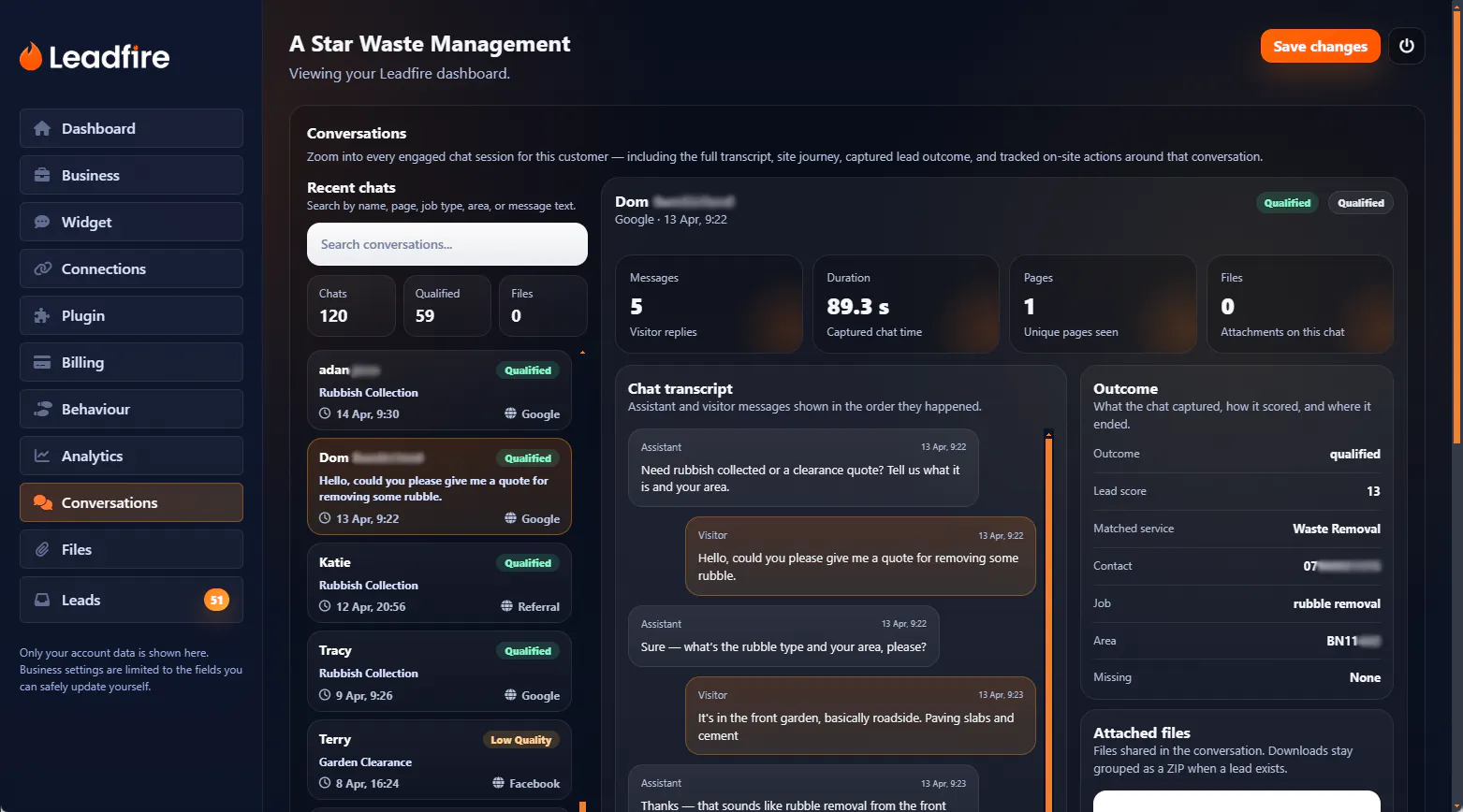Click the Missing value 'None'
Image resolution: width=1463 pixels, height=812 pixels.
point(1365,677)
